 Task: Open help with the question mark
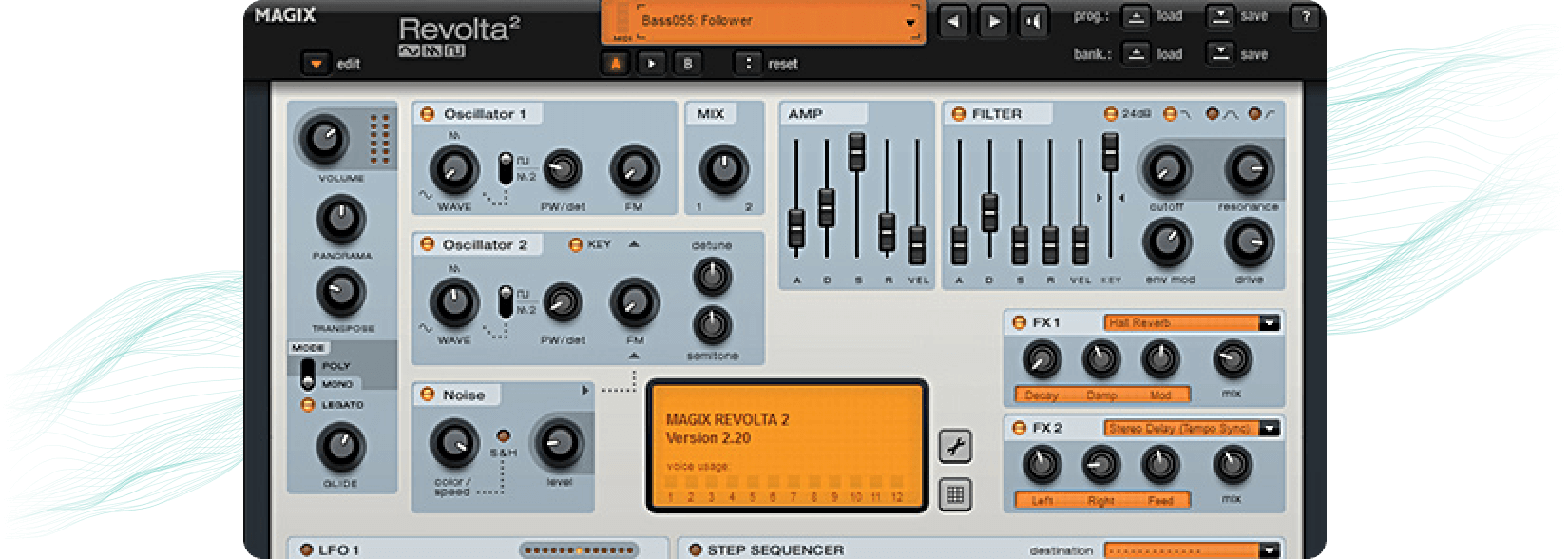coord(1305,16)
